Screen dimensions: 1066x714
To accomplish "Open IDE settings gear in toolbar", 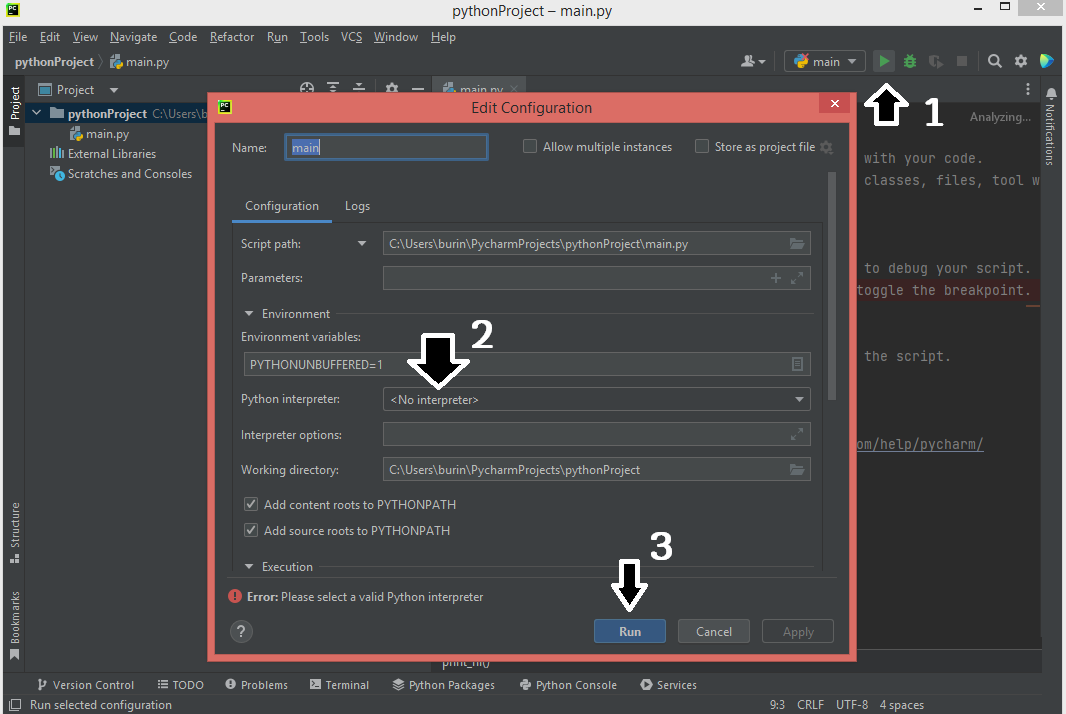I will click(1021, 61).
